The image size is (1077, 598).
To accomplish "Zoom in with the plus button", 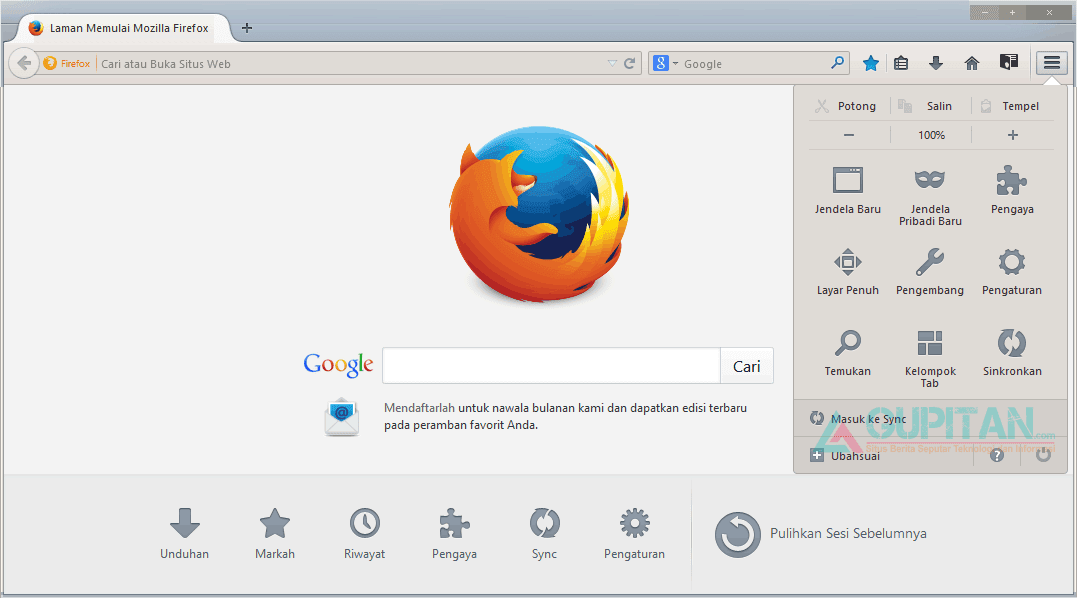I will [x=1012, y=135].
